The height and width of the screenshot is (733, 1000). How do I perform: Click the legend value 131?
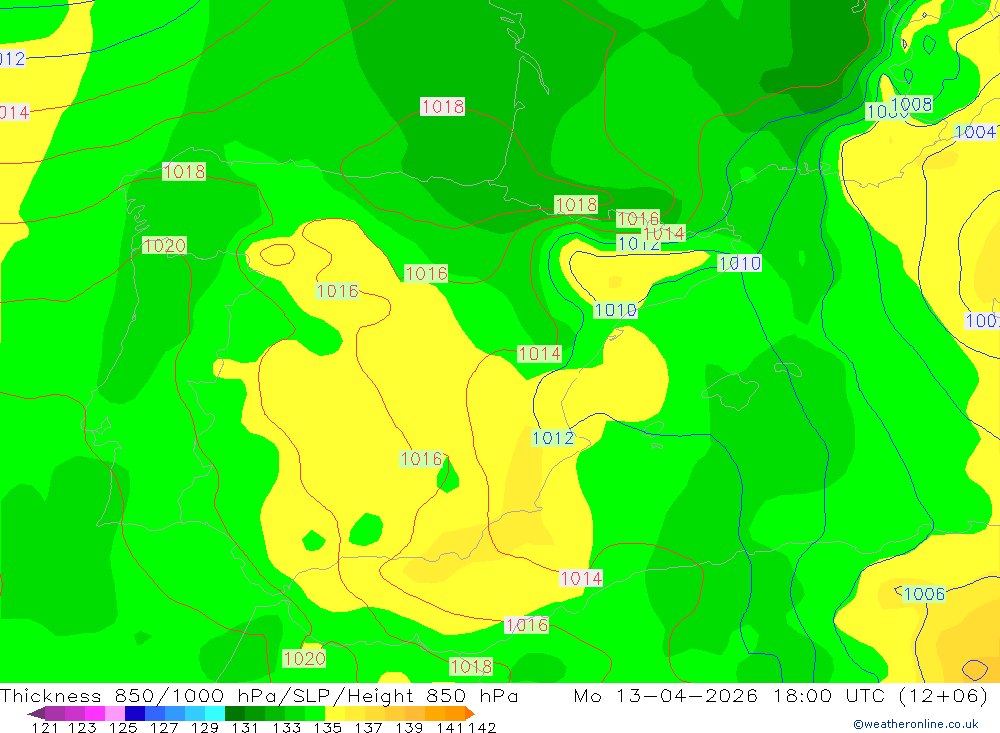click(245, 727)
